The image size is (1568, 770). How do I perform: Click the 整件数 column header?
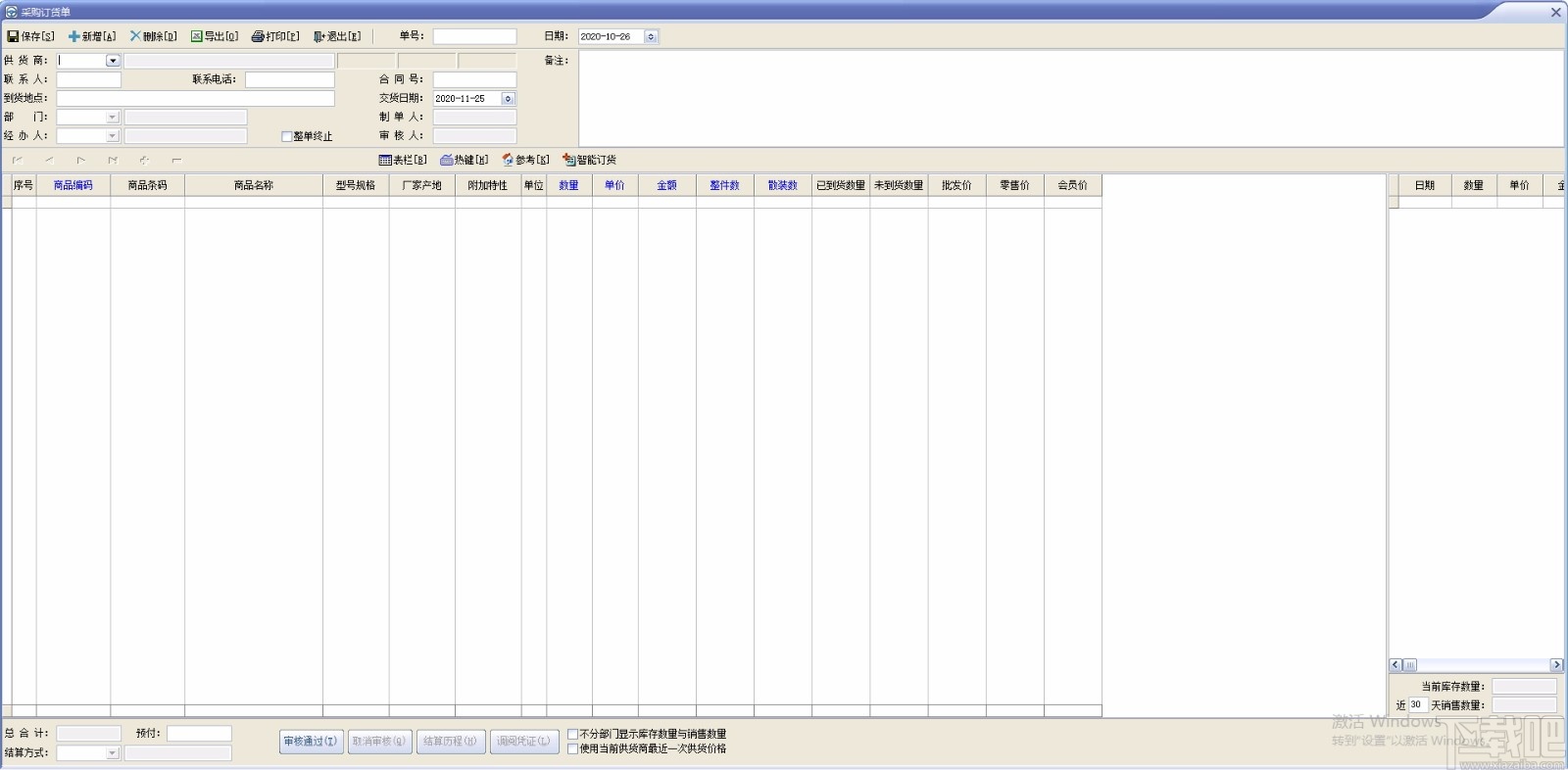[x=725, y=185]
